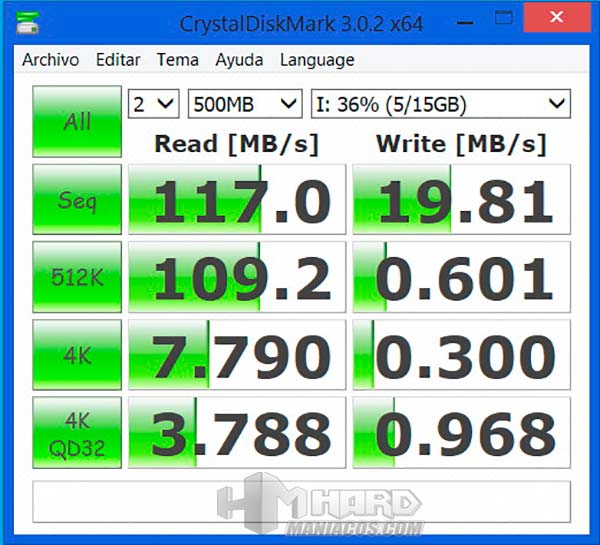The width and height of the screenshot is (600, 545).
Task: Click the Seq write value 19.81
Action: coord(461,199)
